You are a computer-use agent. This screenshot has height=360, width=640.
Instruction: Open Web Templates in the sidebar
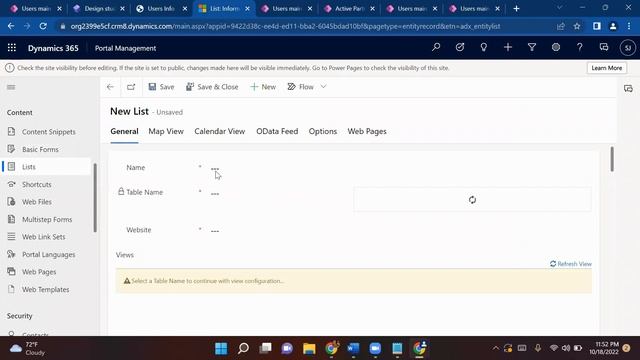click(45, 289)
